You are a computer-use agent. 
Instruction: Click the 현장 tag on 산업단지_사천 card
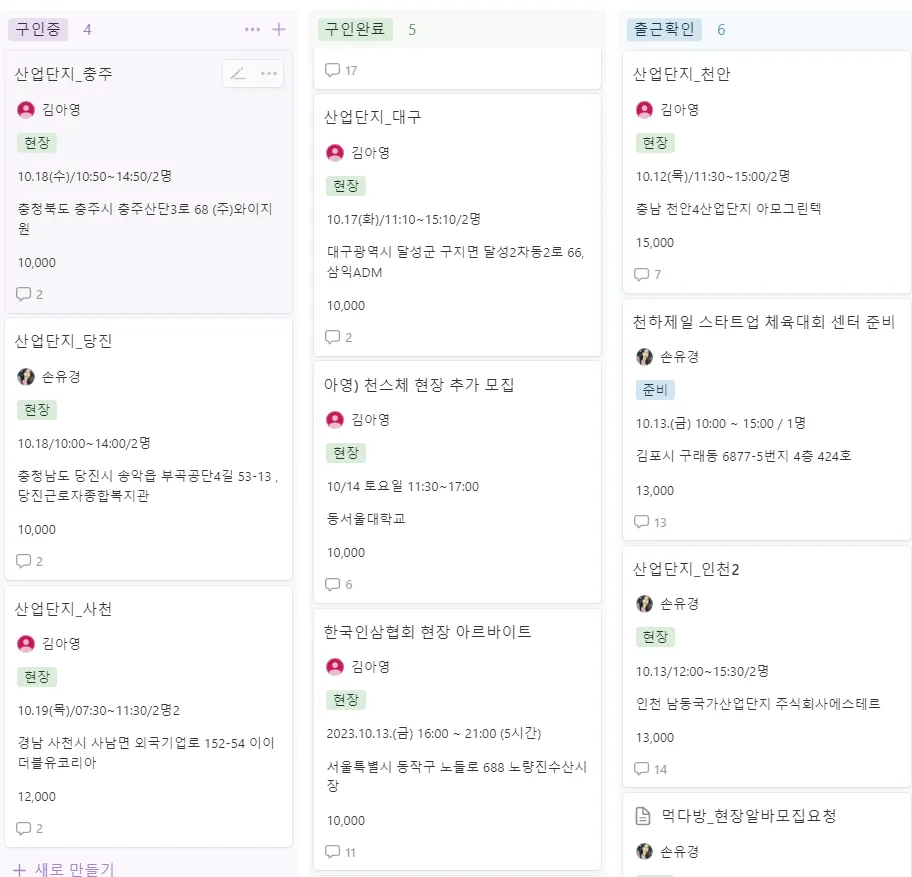[37, 677]
